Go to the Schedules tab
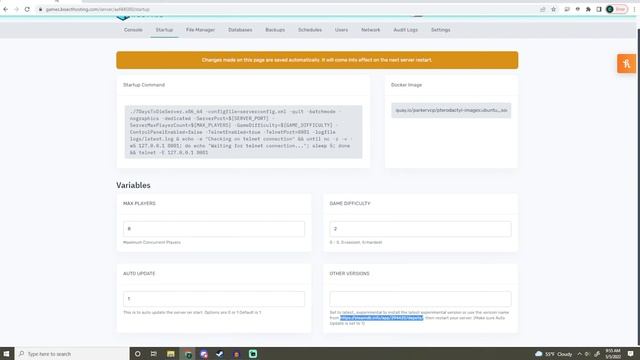Image resolution: width=640 pixels, height=360 pixels. pos(310,30)
